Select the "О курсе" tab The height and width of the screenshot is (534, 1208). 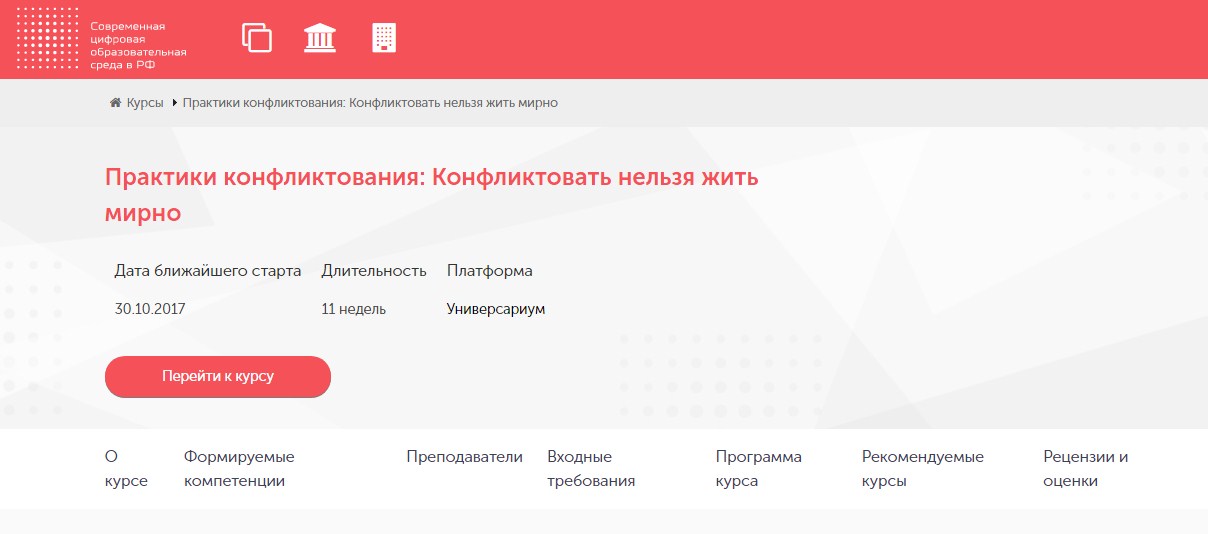point(126,469)
